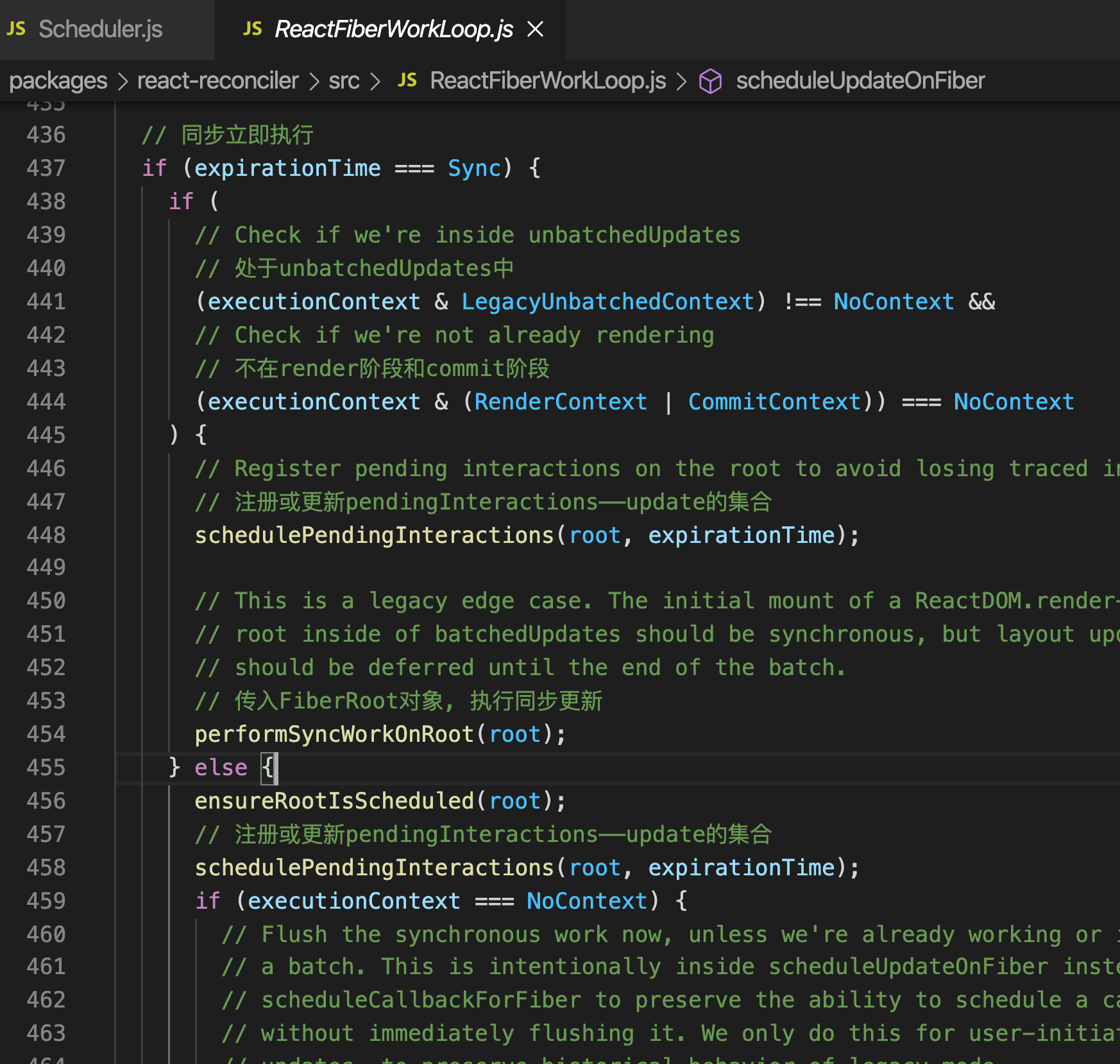Click the JS file icon in breadcrumbs
Viewport: 1120px width, 1064px height.
pos(407,81)
